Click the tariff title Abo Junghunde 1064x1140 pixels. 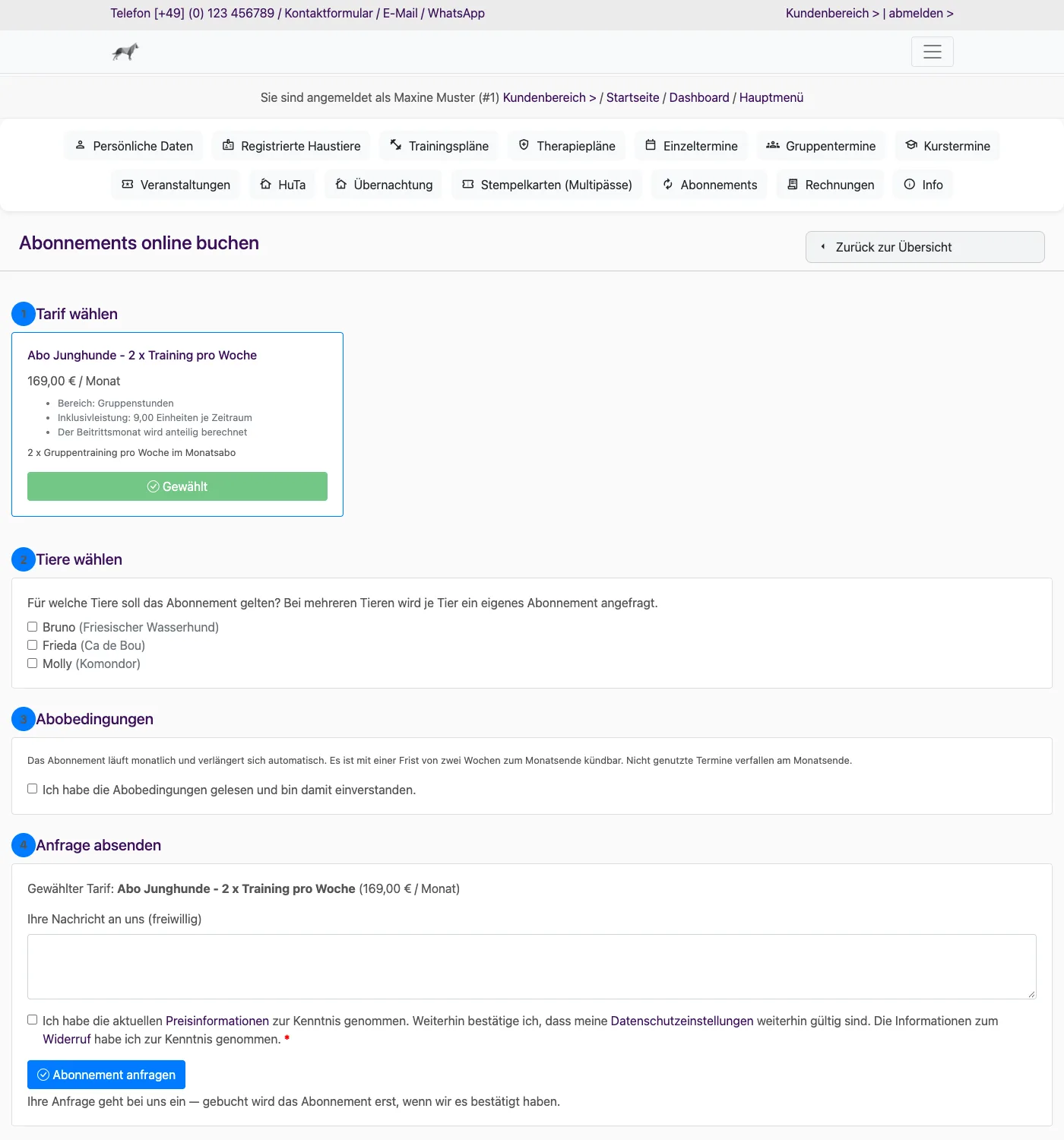142,355
